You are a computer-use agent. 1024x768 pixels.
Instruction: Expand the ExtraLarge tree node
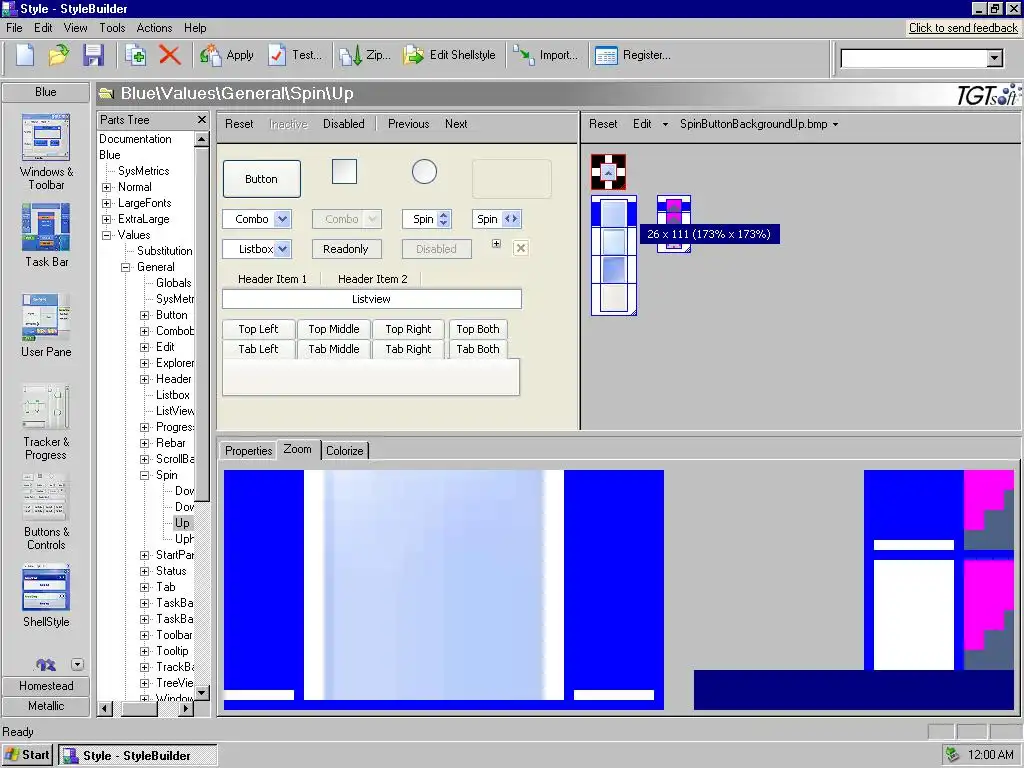tap(106, 219)
